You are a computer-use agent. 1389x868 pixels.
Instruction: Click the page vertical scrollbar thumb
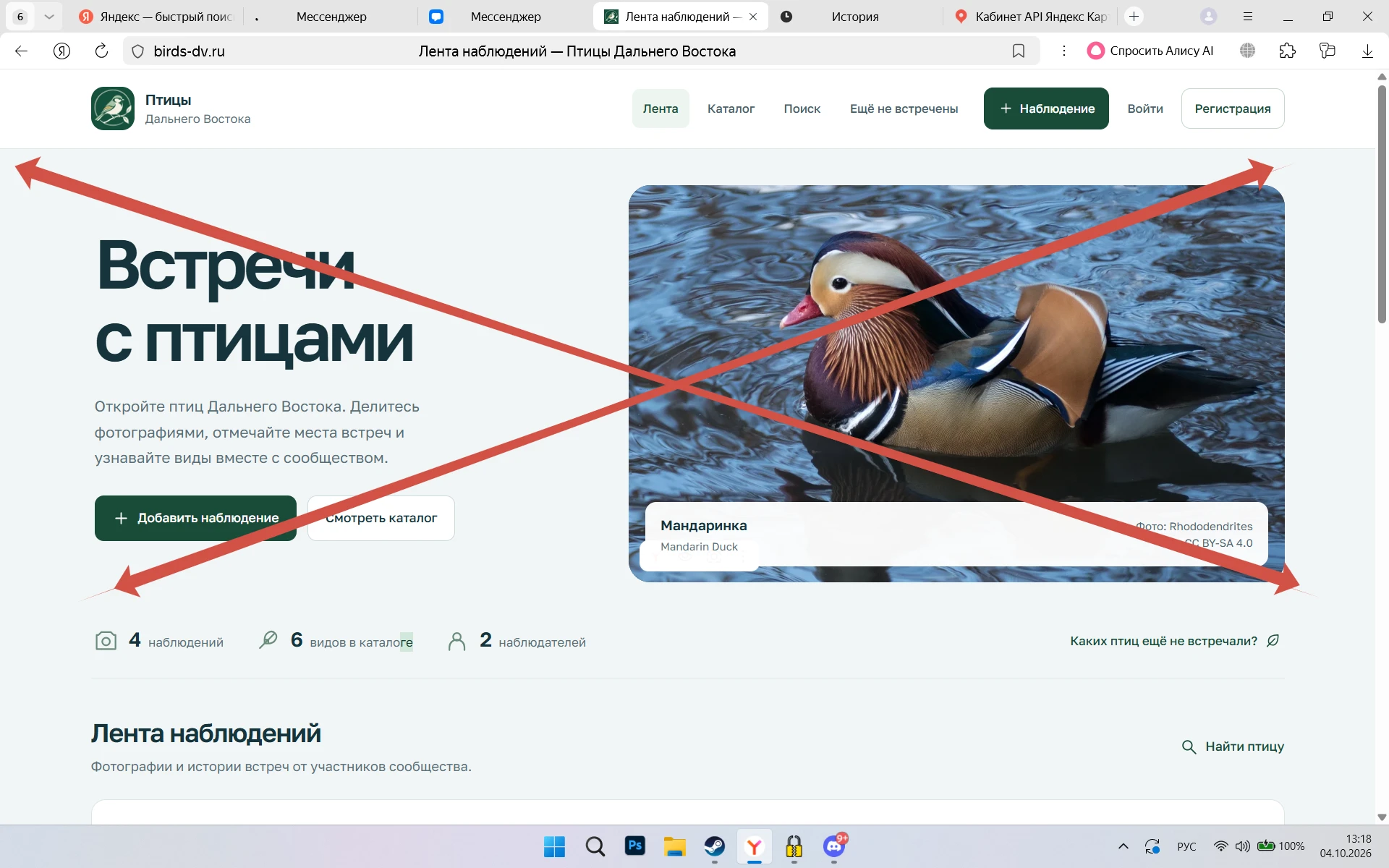click(1382, 204)
